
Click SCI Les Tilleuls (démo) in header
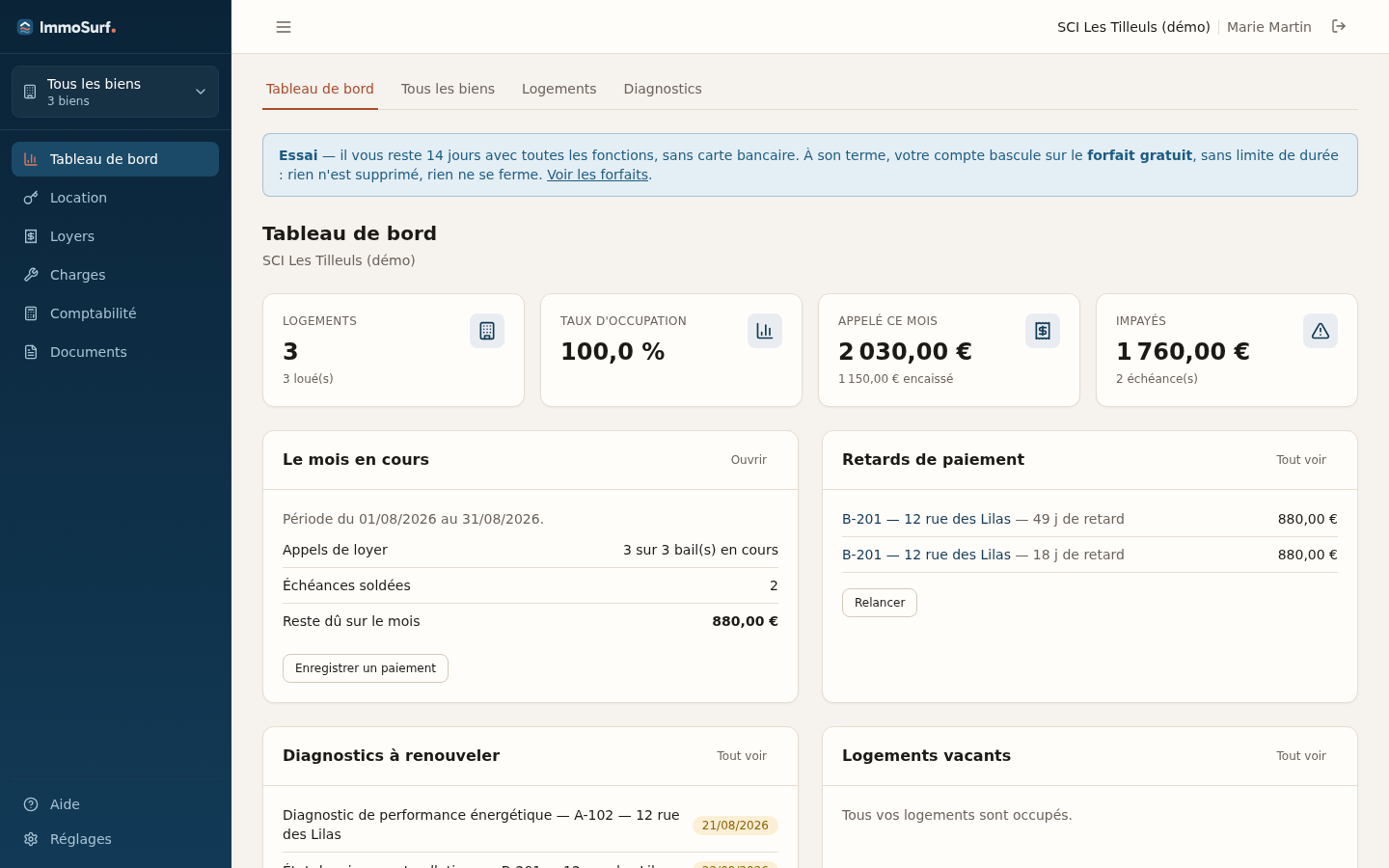click(x=1133, y=27)
